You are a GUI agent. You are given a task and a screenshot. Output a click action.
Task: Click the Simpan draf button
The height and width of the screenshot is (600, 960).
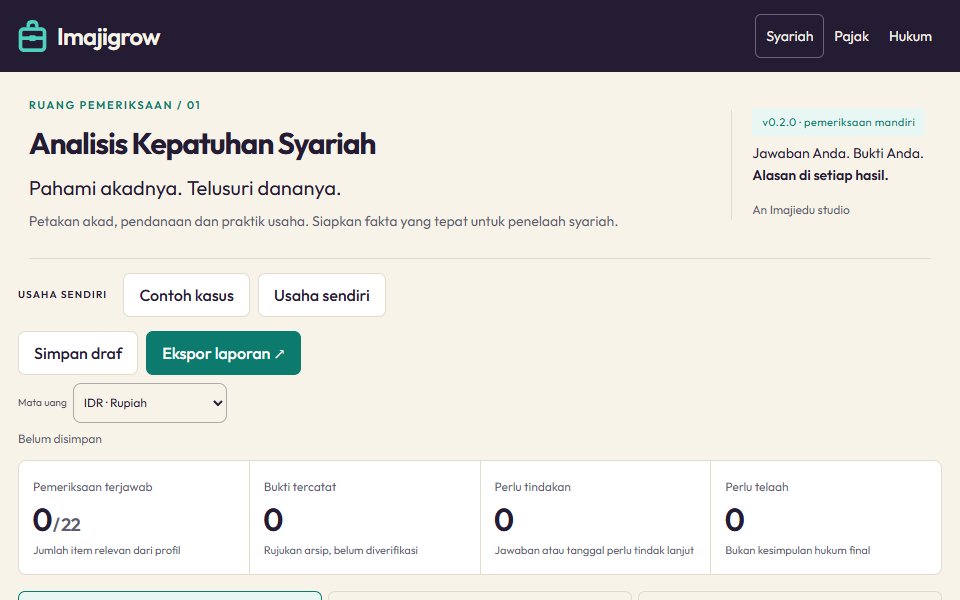78,353
